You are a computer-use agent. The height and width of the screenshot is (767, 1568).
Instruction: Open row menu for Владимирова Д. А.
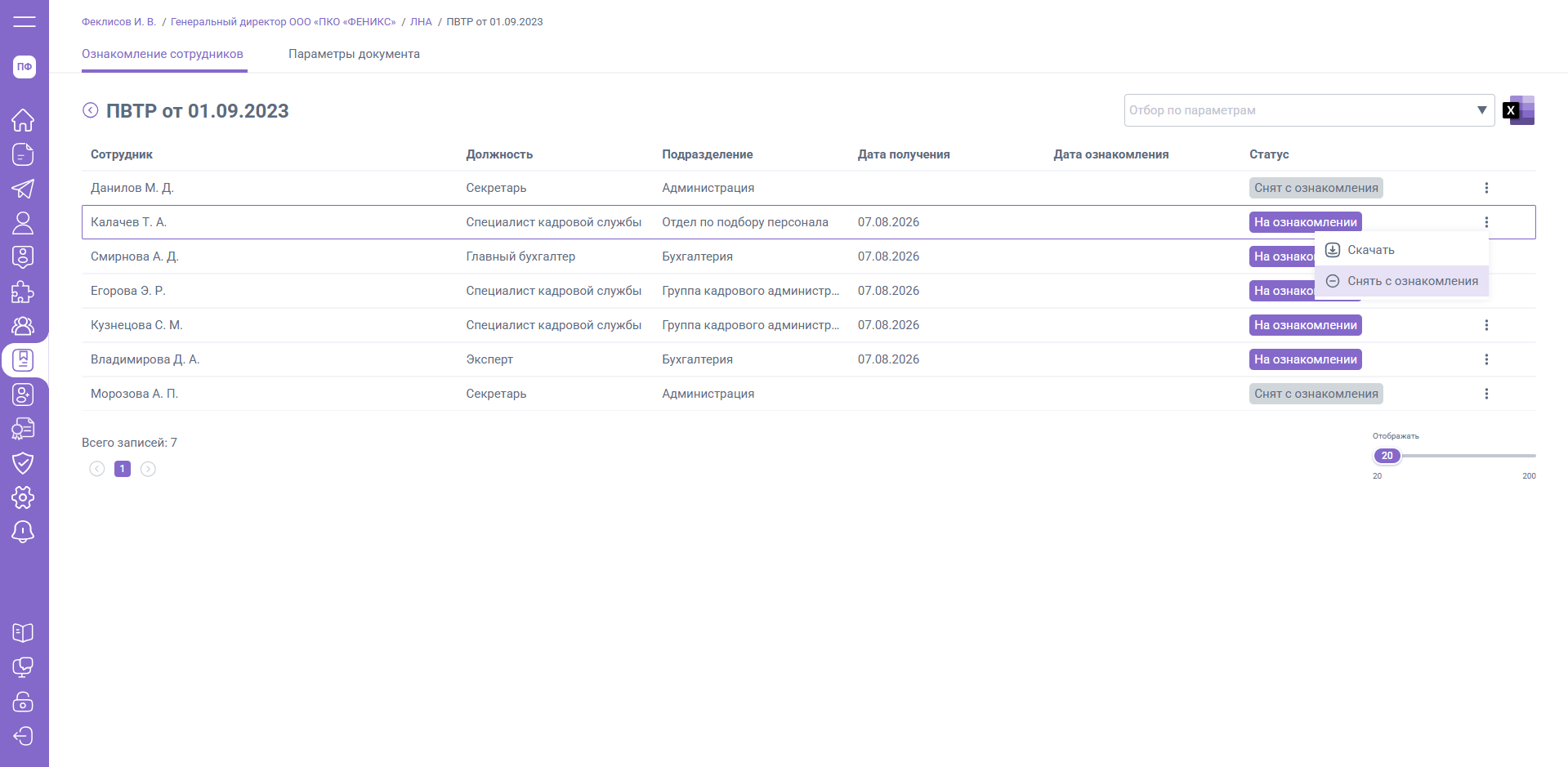tap(1486, 359)
